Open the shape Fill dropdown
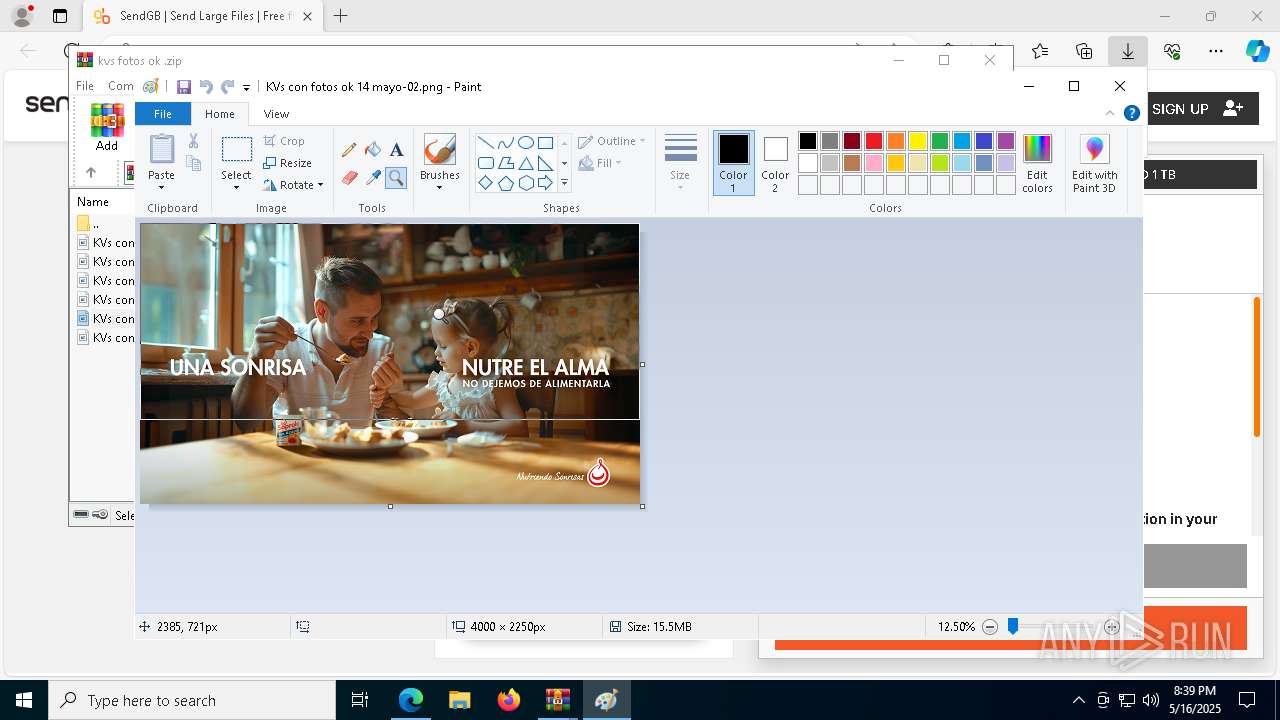Image resolution: width=1280 pixels, height=720 pixels. click(600, 163)
